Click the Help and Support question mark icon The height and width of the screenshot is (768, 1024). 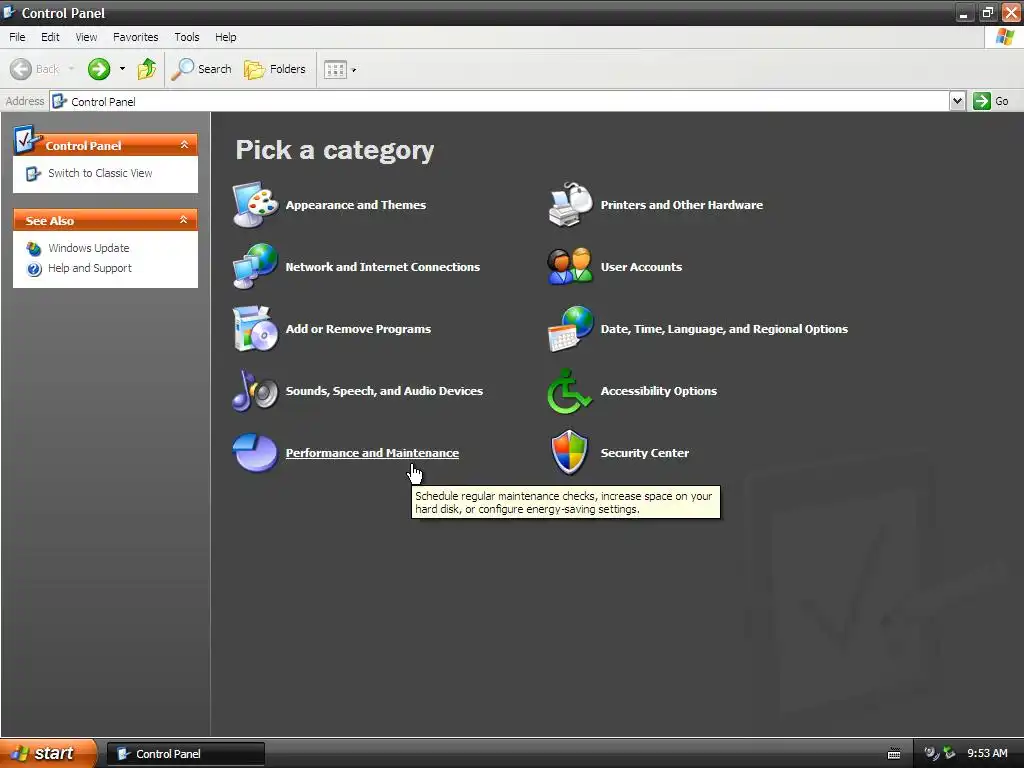click(x=34, y=268)
